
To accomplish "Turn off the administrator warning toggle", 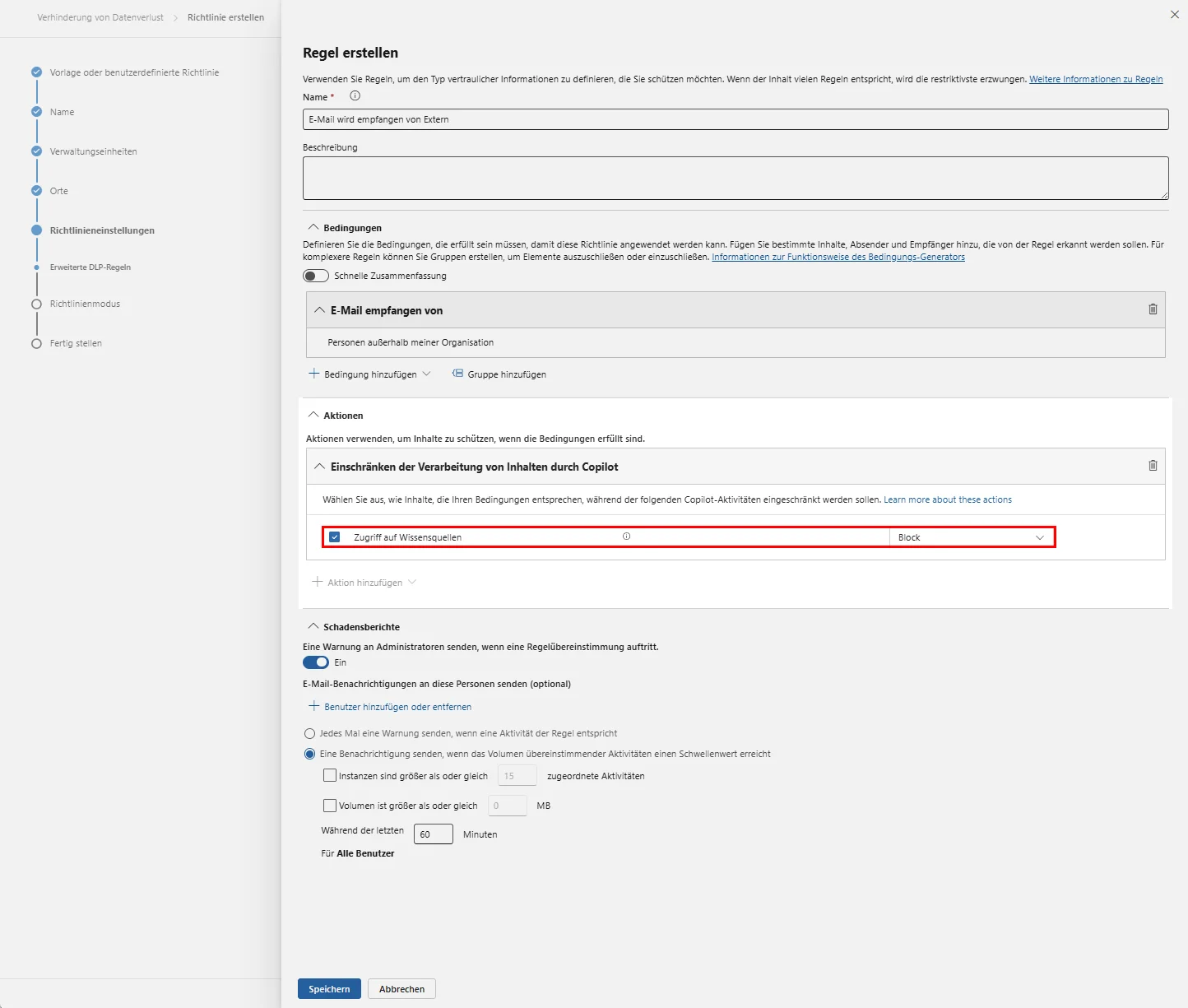I will pyautogui.click(x=316, y=662).
